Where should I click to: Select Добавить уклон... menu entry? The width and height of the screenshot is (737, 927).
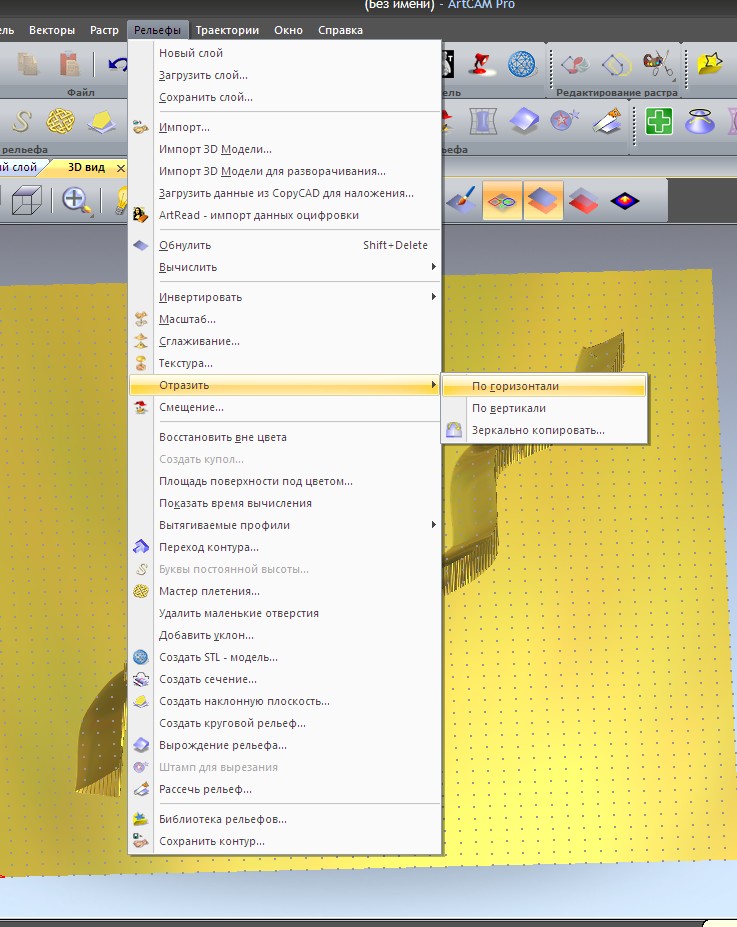(x=285, y=635)
